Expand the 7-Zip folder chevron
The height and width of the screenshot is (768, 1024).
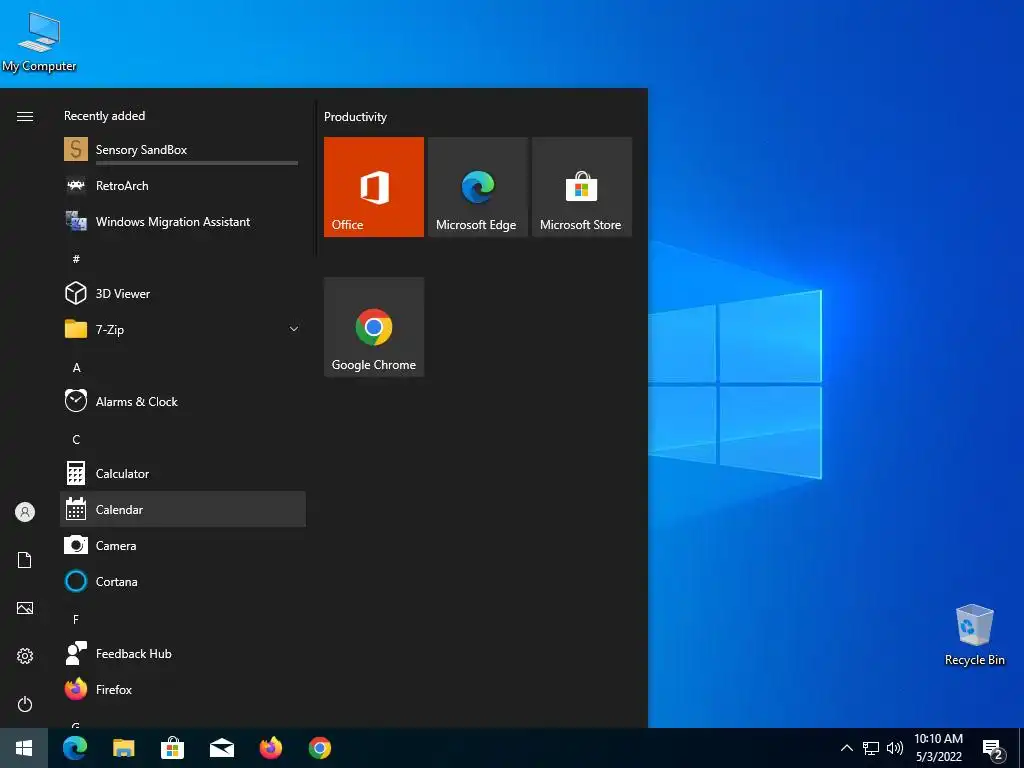tap(294, 329)
